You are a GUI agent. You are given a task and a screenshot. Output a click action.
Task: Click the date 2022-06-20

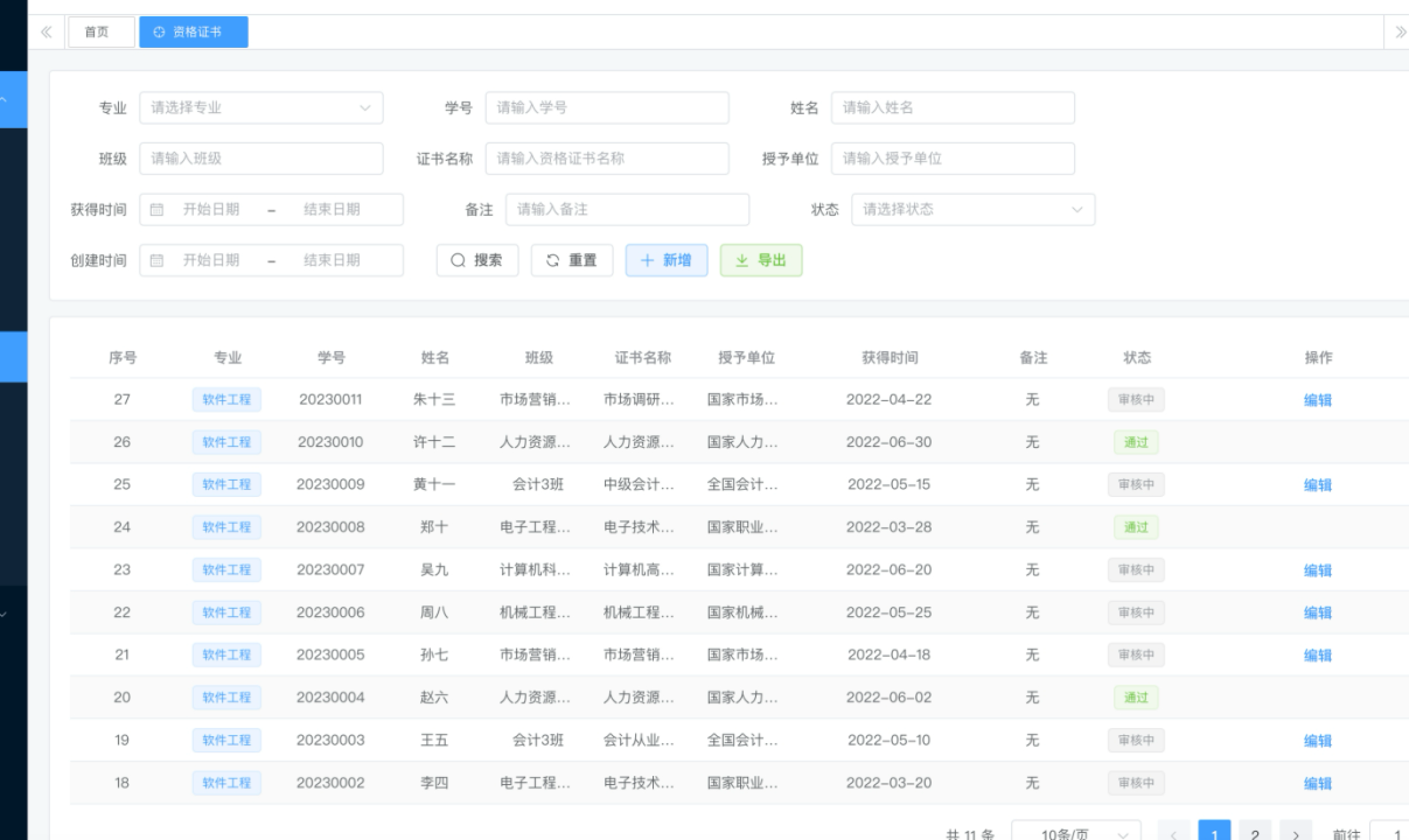point(889,570)
